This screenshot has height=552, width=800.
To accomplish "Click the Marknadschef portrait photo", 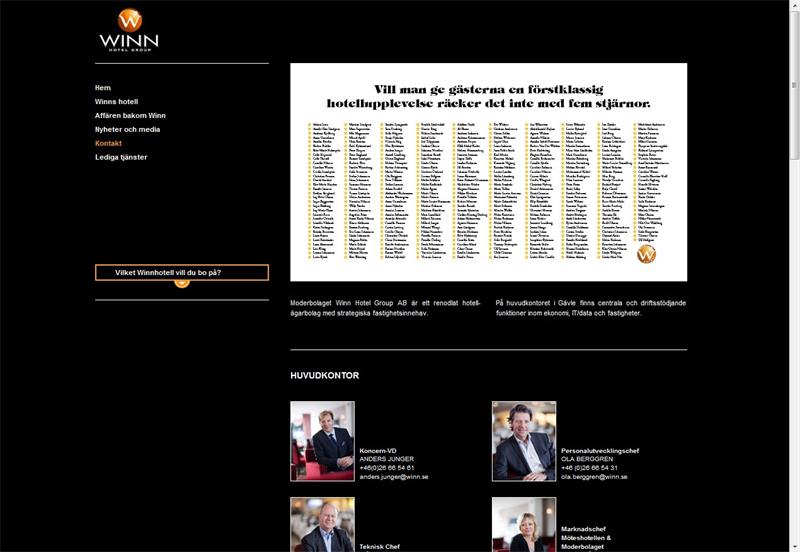I will click(524, 524).
